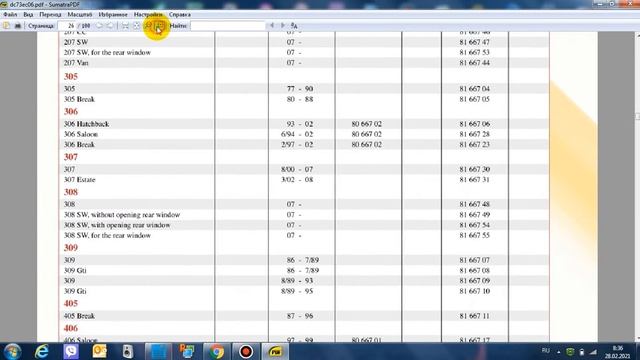Screen dimensions: 640x360
Task: Click '308 SW, without opening rear window'
Action: (122, 215)
